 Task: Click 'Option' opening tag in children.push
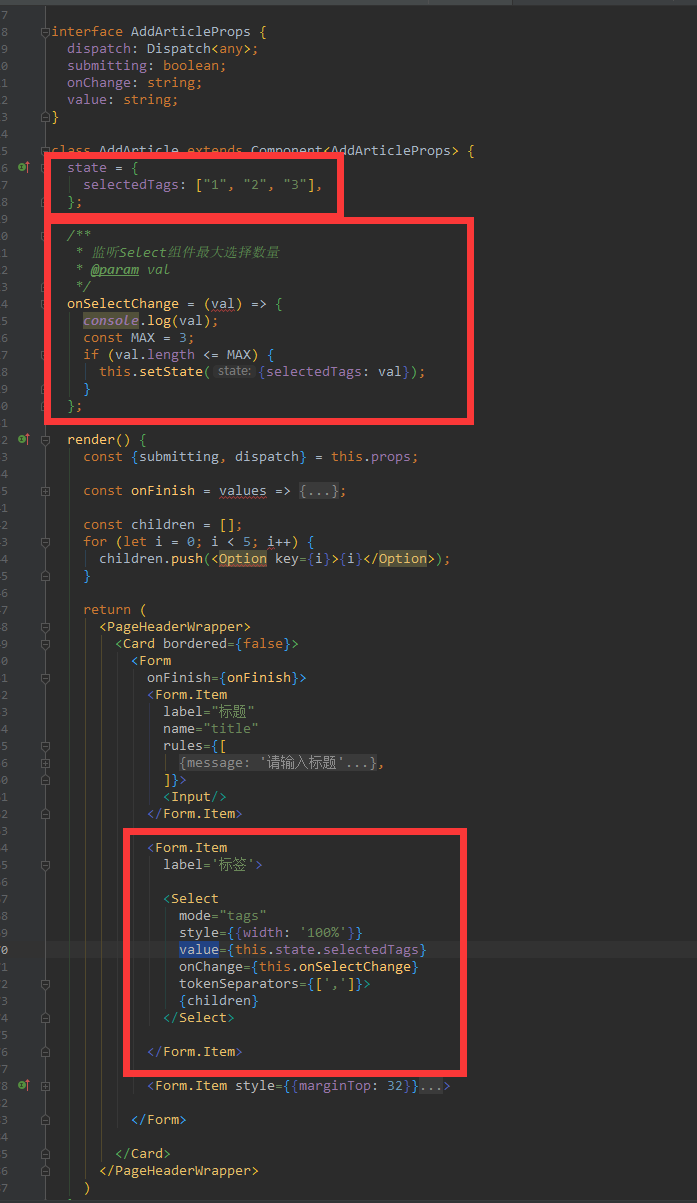tap(243, 558)
